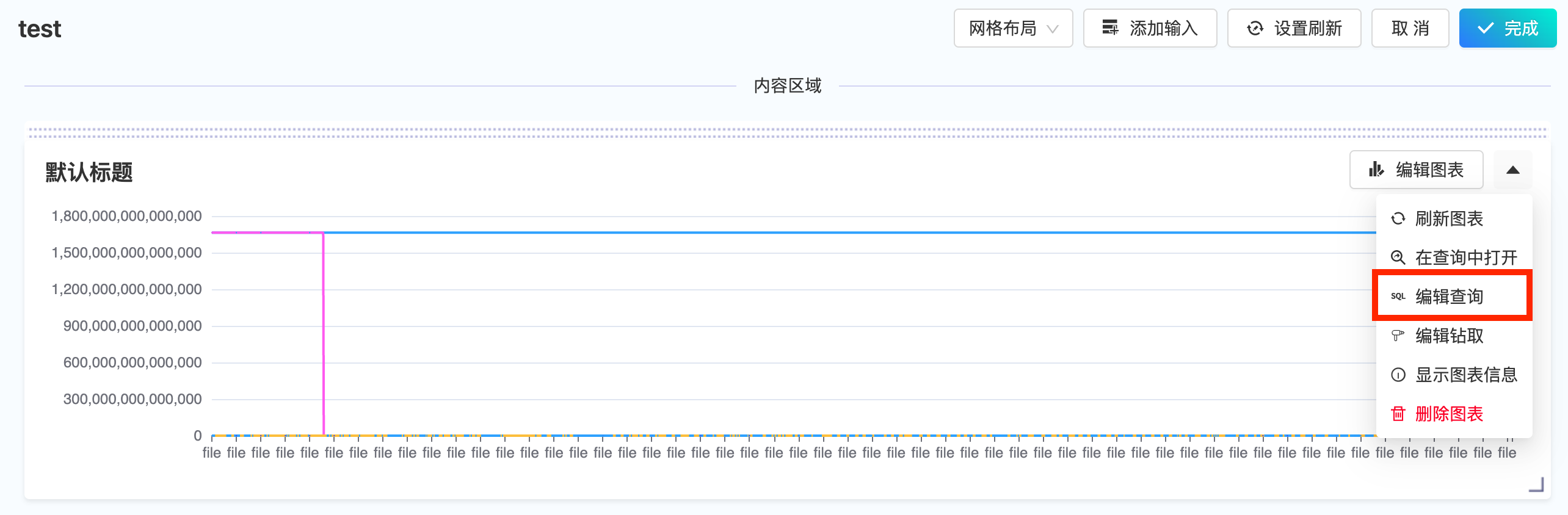Viewport: 1568px width, 515px height.
Task: Click the chart resize handle at the corner
Action: tap(1536, 484)
